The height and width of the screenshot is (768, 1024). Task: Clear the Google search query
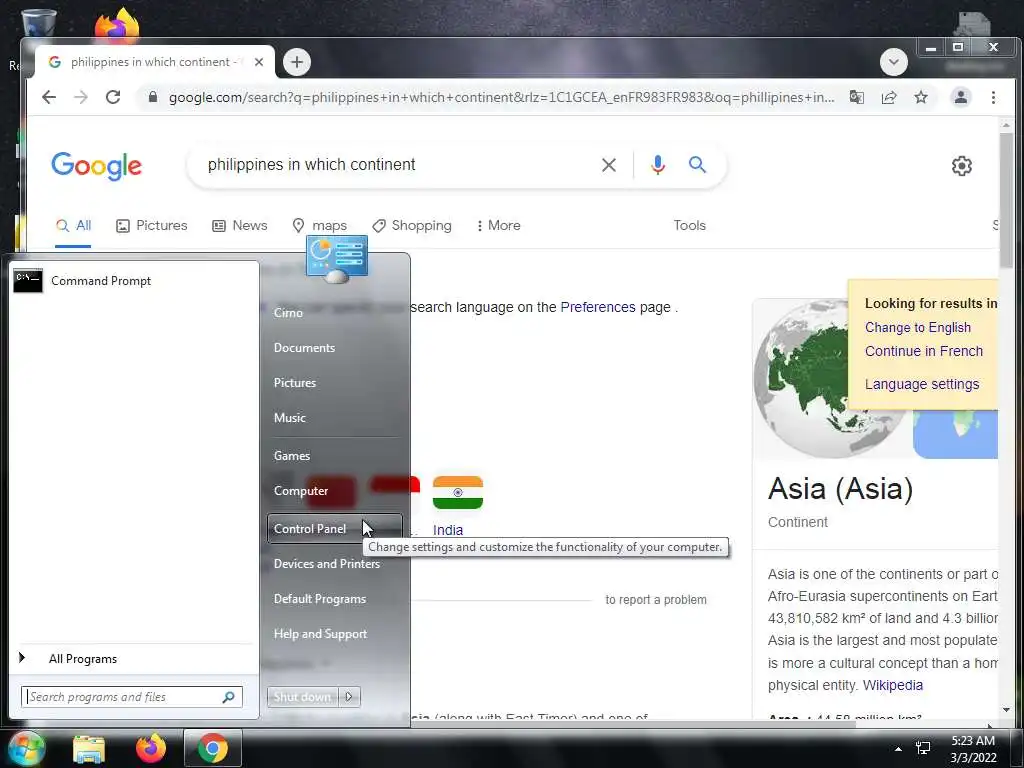point(609,165)
